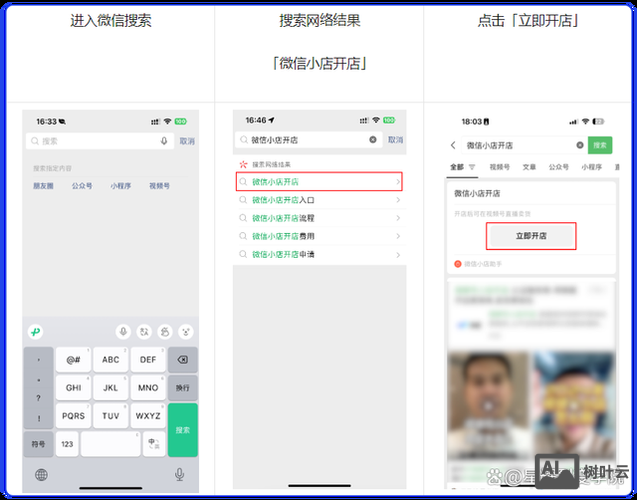Tap the space bar key
The image size is (637, 500).
click(x=110, y=444)
